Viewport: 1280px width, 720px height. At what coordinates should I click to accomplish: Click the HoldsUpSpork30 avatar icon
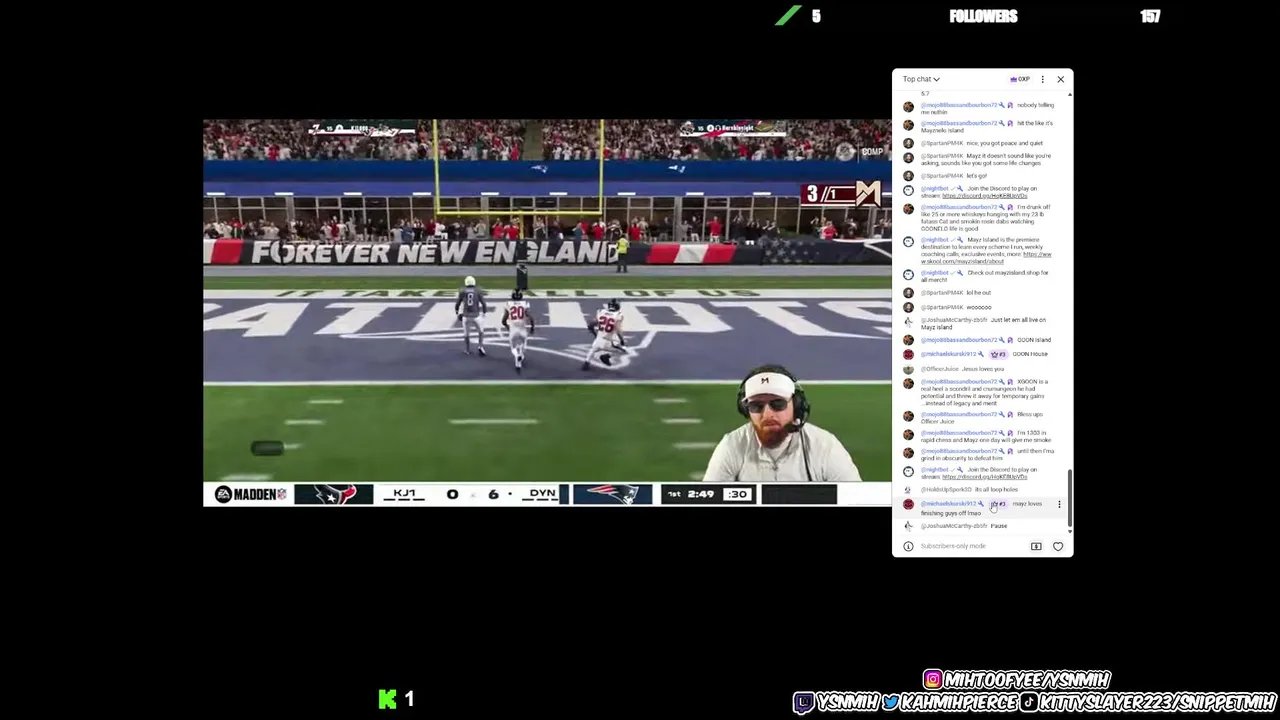[x=908, y=490]
